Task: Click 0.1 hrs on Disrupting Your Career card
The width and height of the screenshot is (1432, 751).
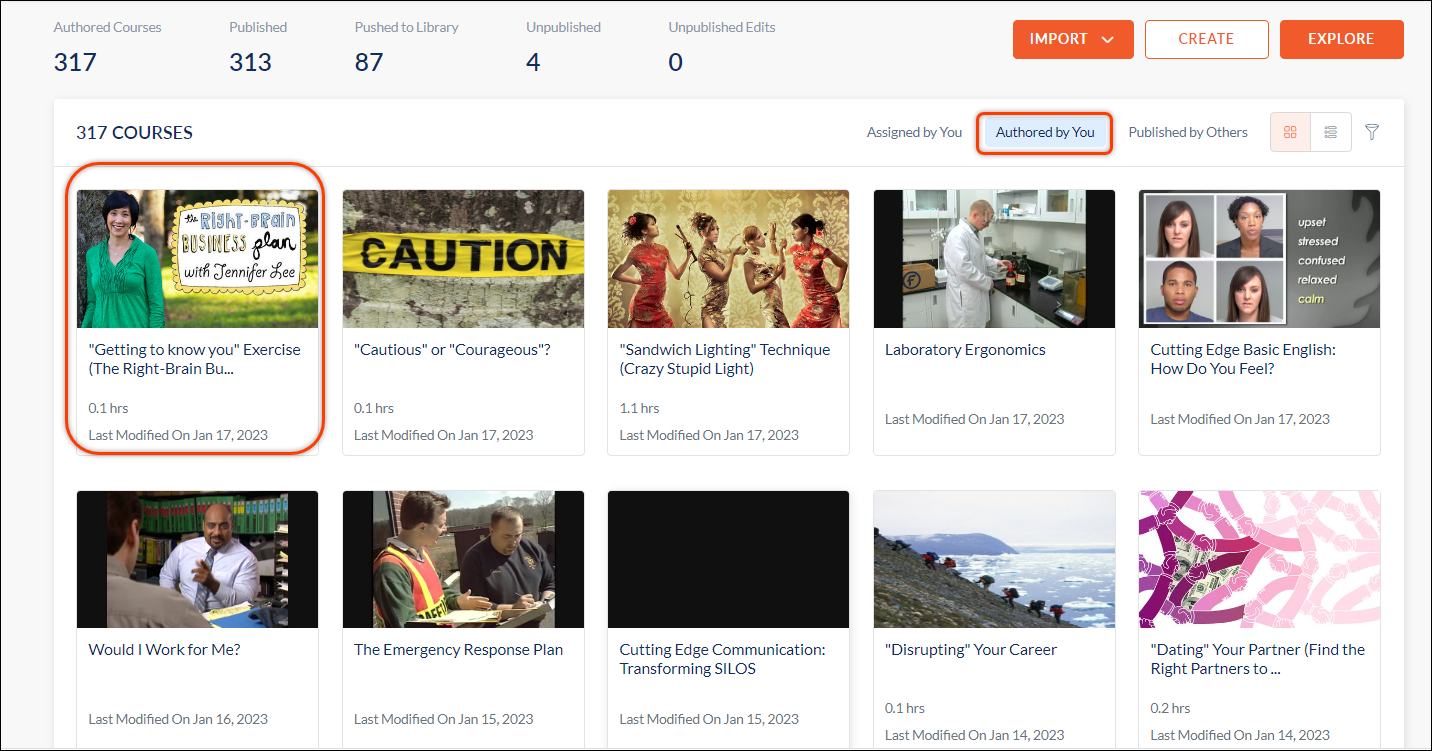Action: click(905, 708)
